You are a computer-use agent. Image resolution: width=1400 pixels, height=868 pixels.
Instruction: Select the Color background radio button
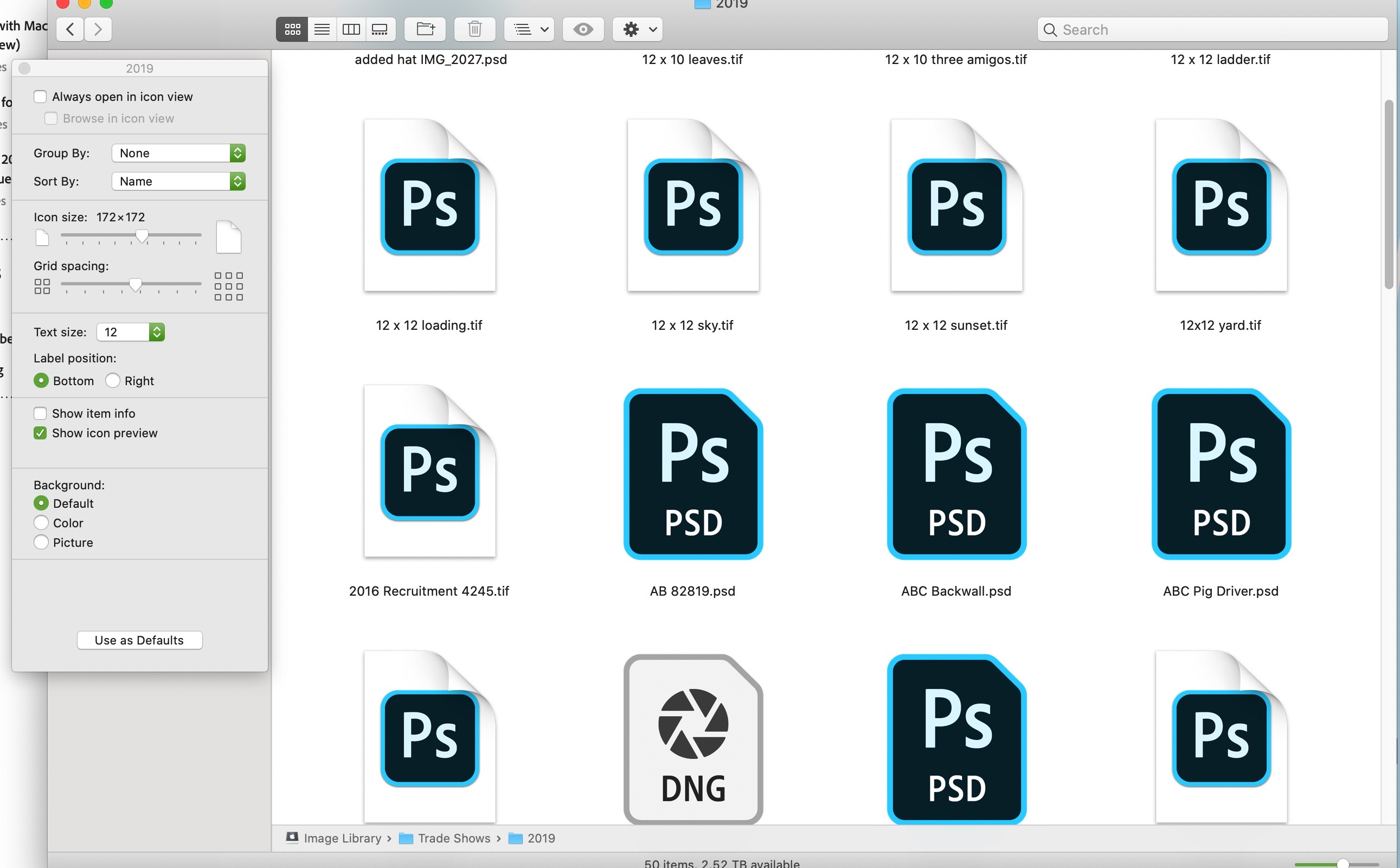point(41,522)
